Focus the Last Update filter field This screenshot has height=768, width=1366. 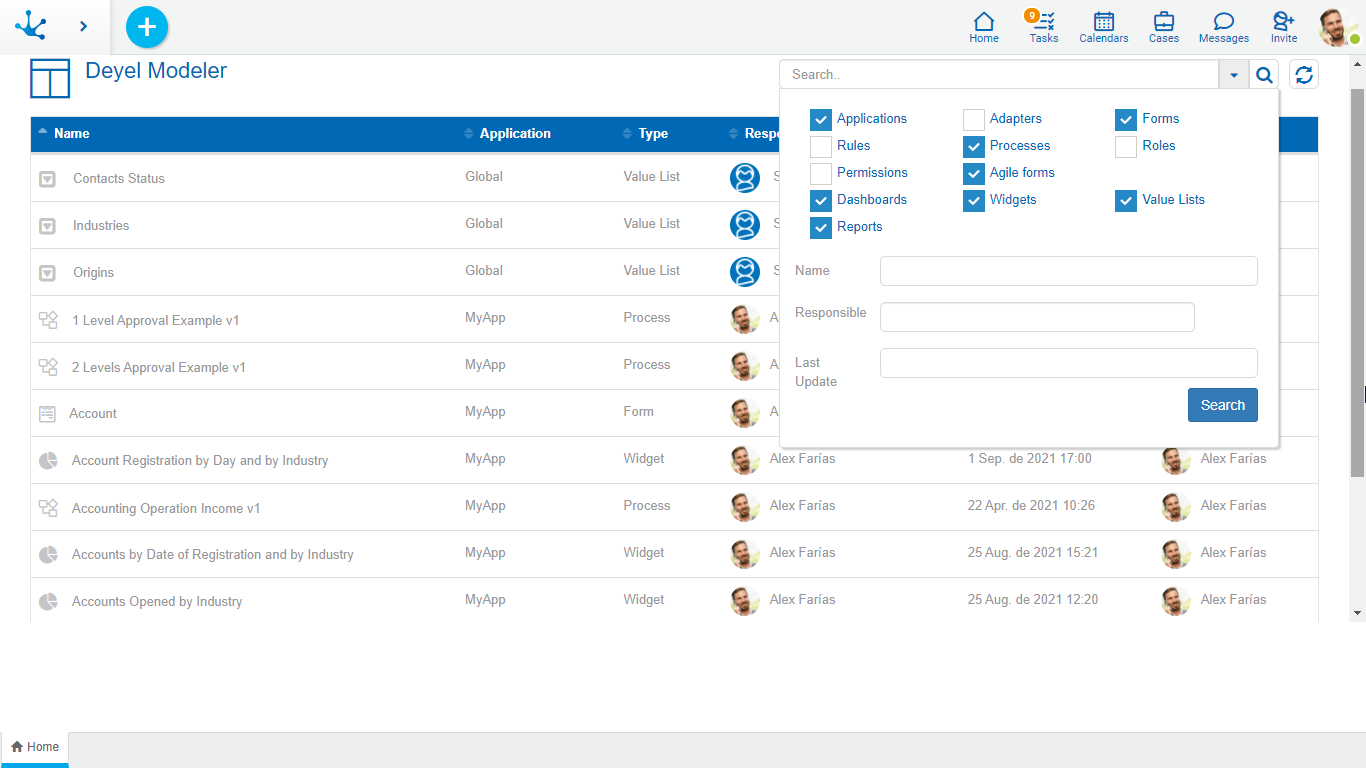tap(1069, 363)
